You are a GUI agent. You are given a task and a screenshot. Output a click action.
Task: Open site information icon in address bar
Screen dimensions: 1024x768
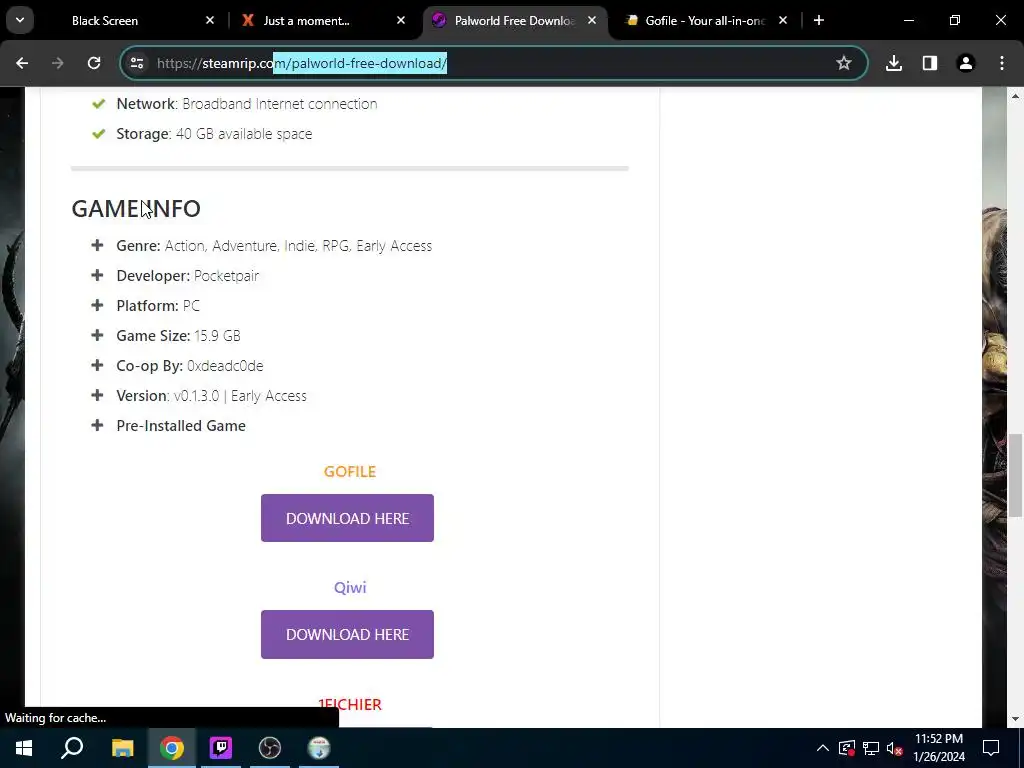pyautogui.click(x=137, y=63)
